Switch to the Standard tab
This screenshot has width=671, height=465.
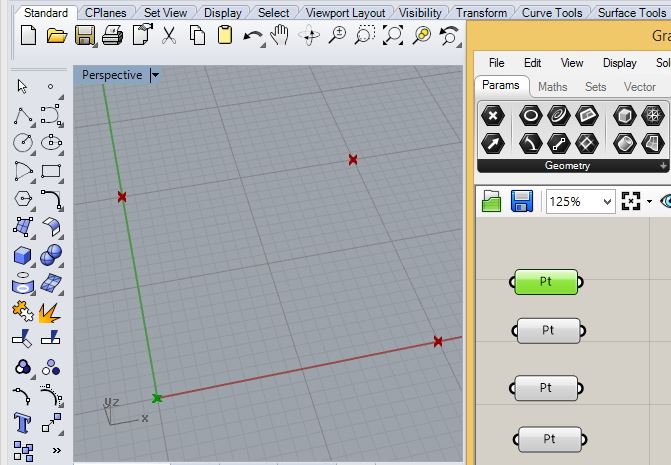click(x=46, y=13)
